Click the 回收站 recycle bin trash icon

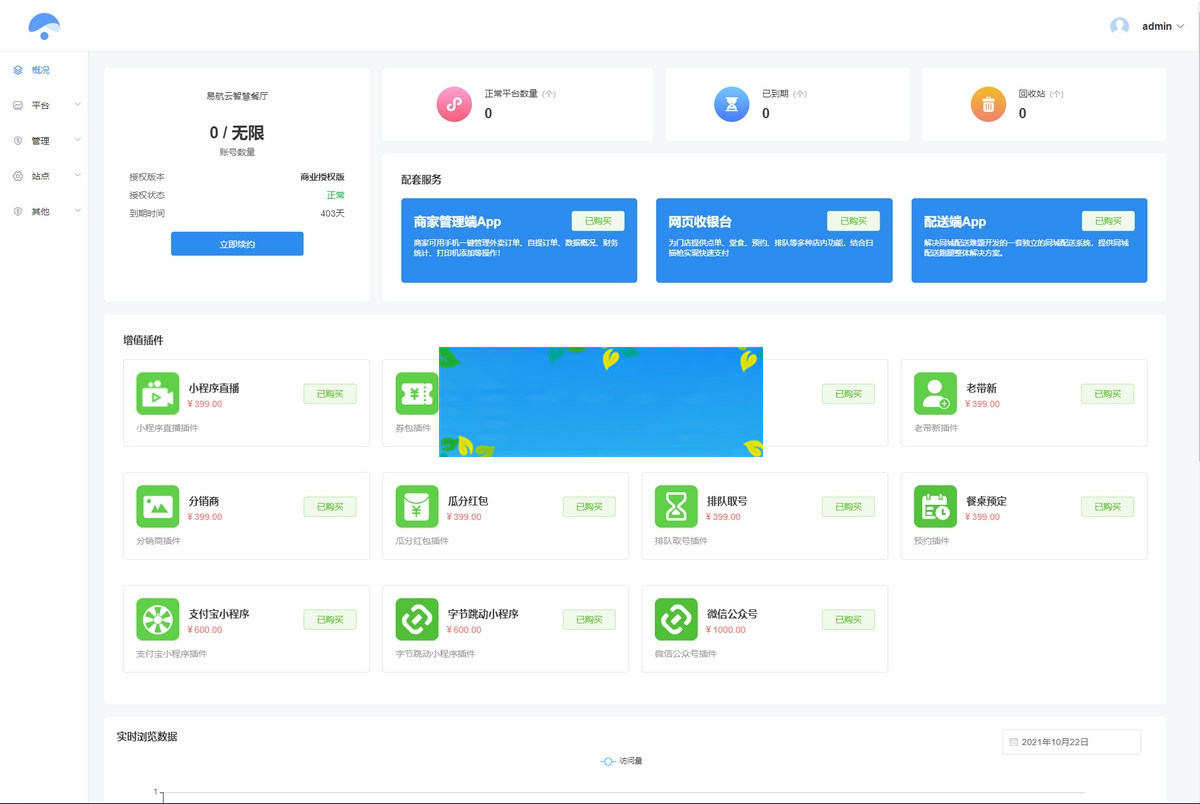click(988, 104)
